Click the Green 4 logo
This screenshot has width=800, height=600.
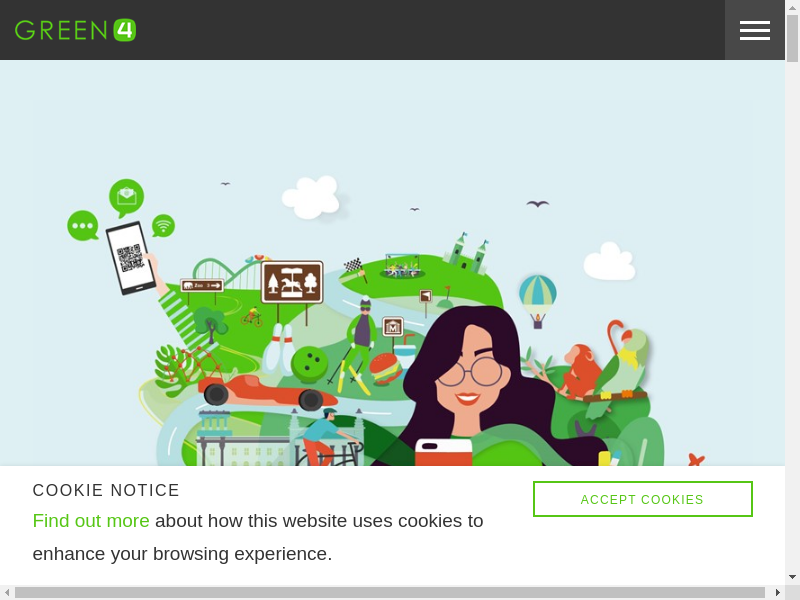76,30
